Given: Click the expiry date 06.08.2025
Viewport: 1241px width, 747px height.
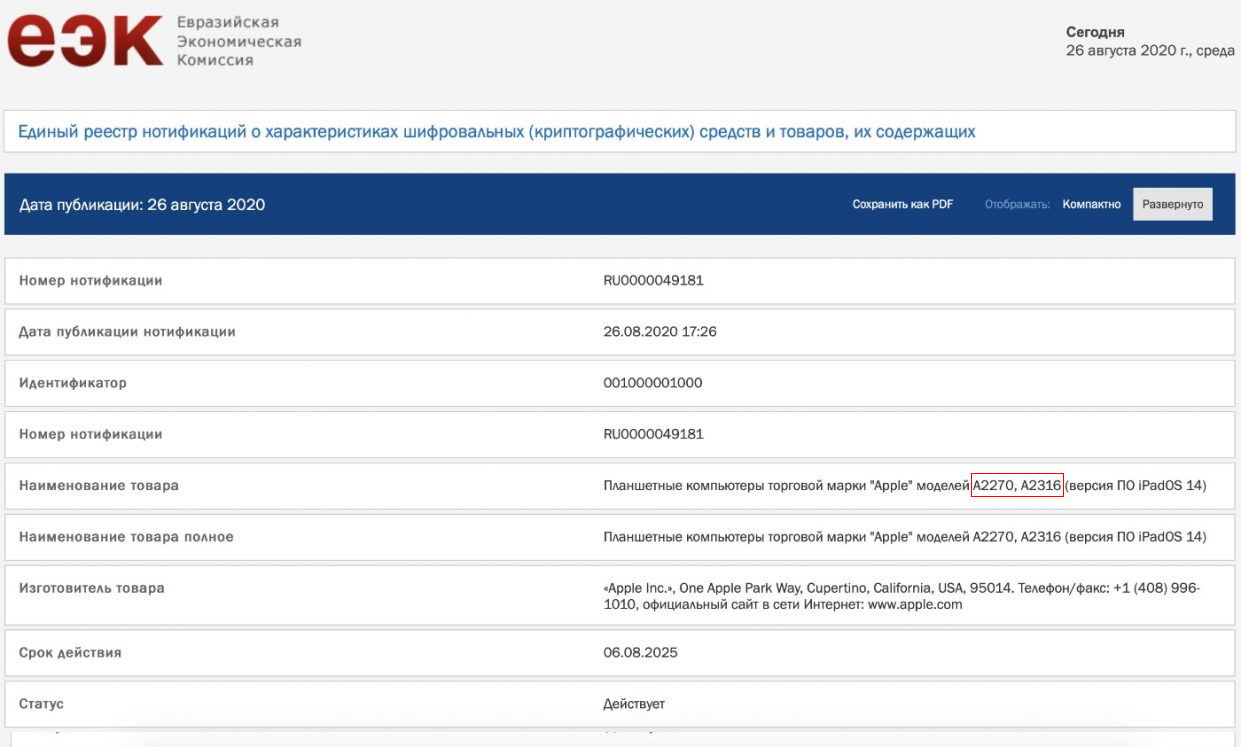Looking at the screenshot, I should coord(640,653).
